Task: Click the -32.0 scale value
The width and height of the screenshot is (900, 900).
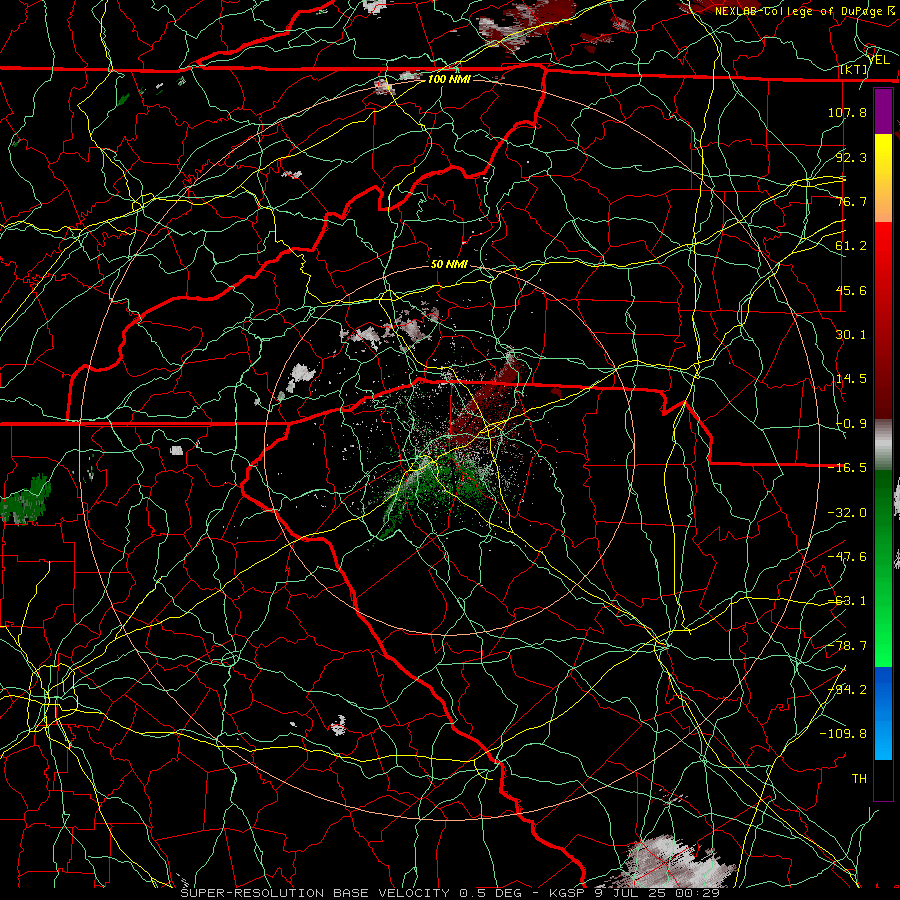Action: pyautogui.click(x=847, y=512)
